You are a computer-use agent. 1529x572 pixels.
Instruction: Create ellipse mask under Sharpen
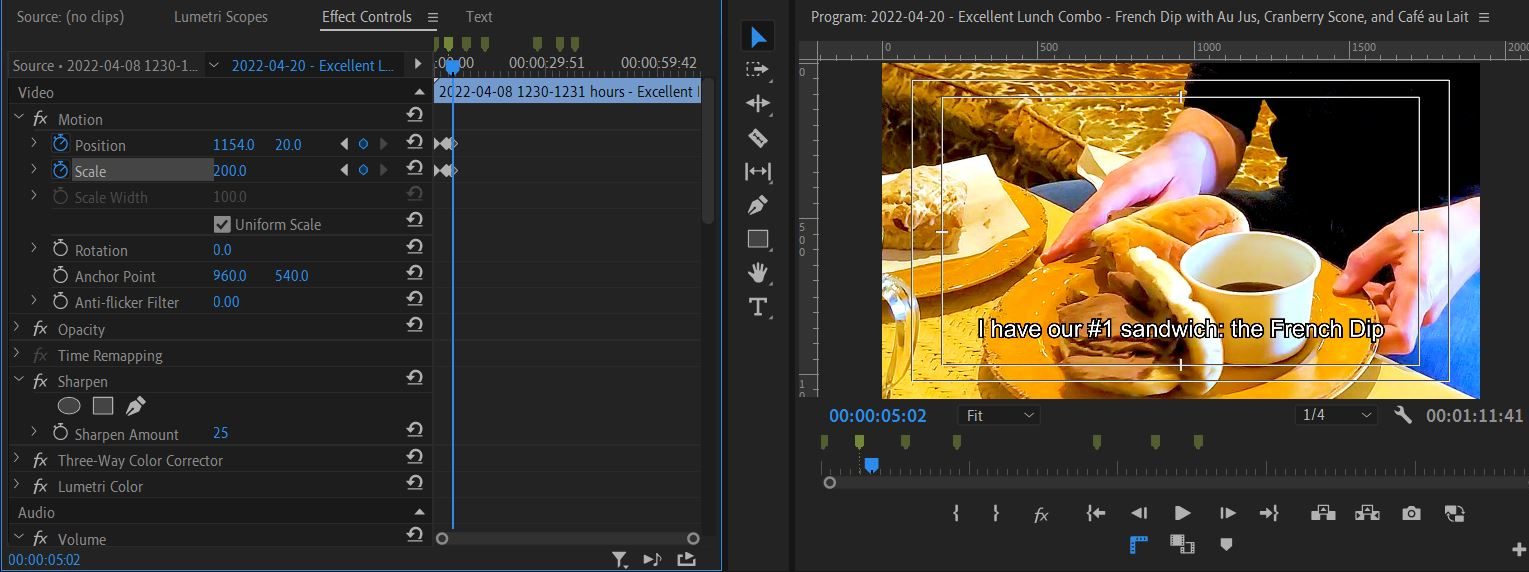click(69, 406)
